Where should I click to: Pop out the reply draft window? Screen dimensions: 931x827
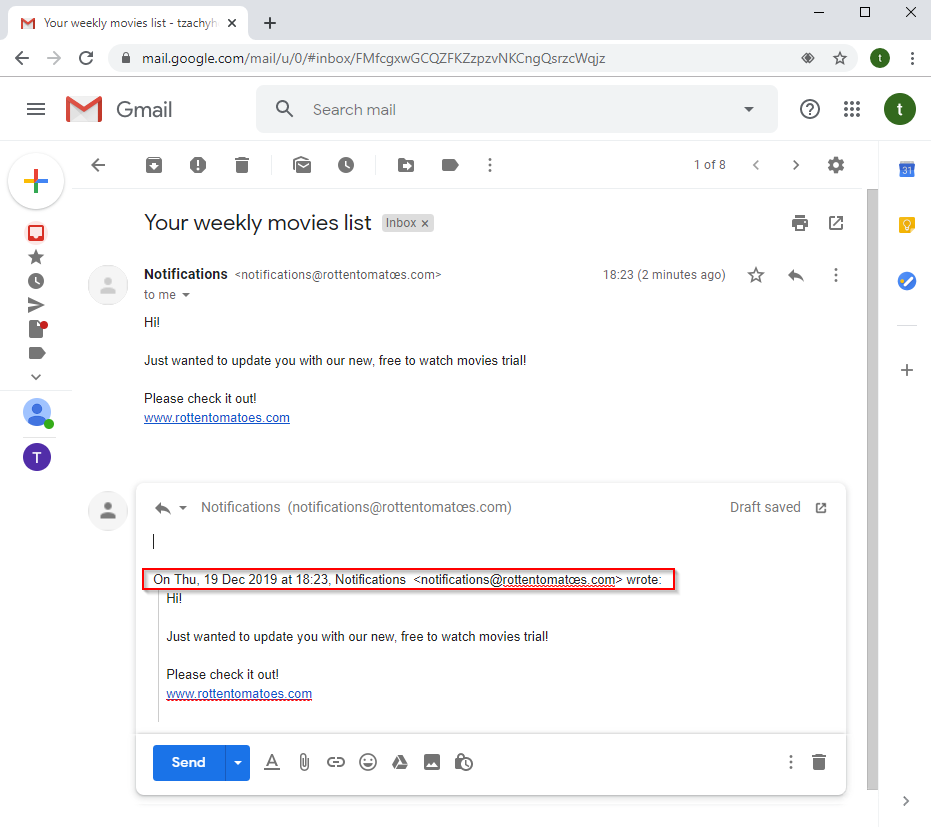[821, 508]
